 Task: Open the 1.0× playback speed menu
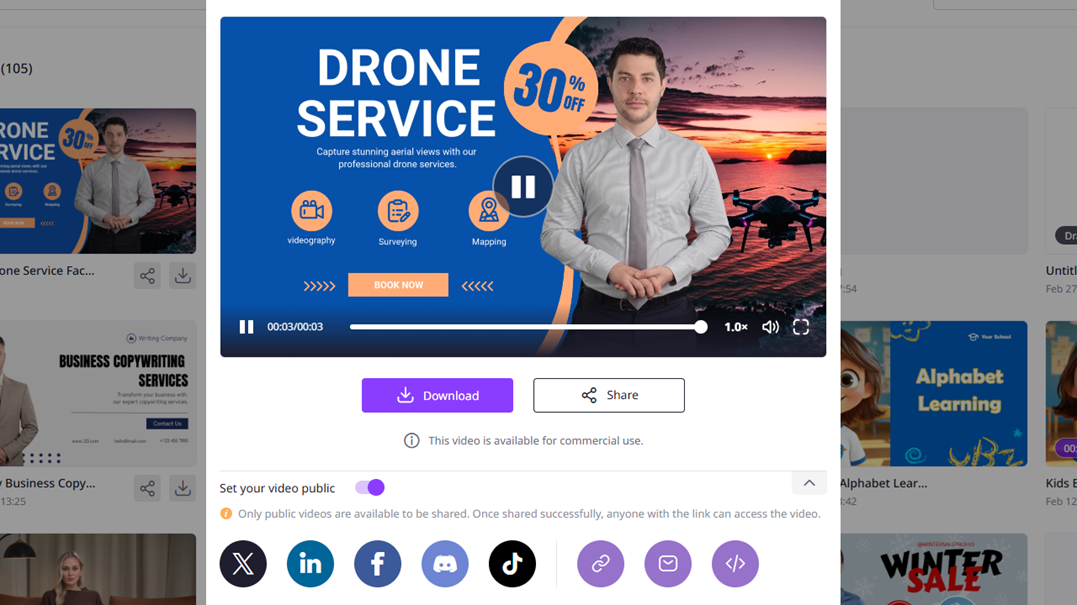tap(735, 327)
